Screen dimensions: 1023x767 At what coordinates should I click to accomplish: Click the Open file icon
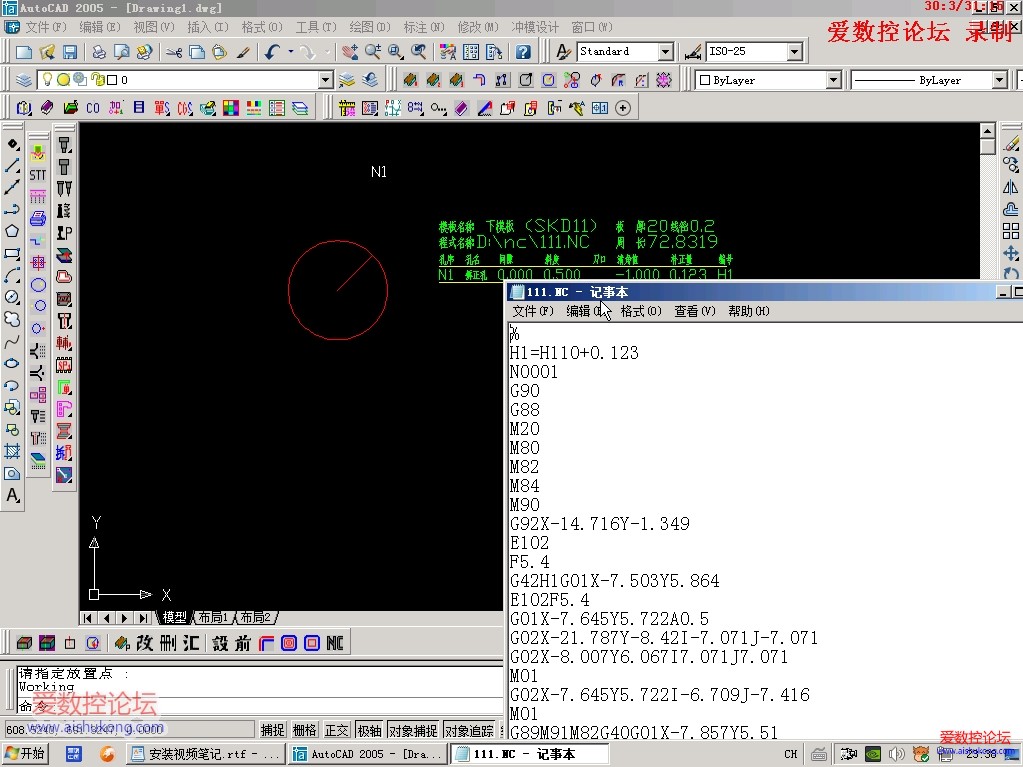point(46,52)
